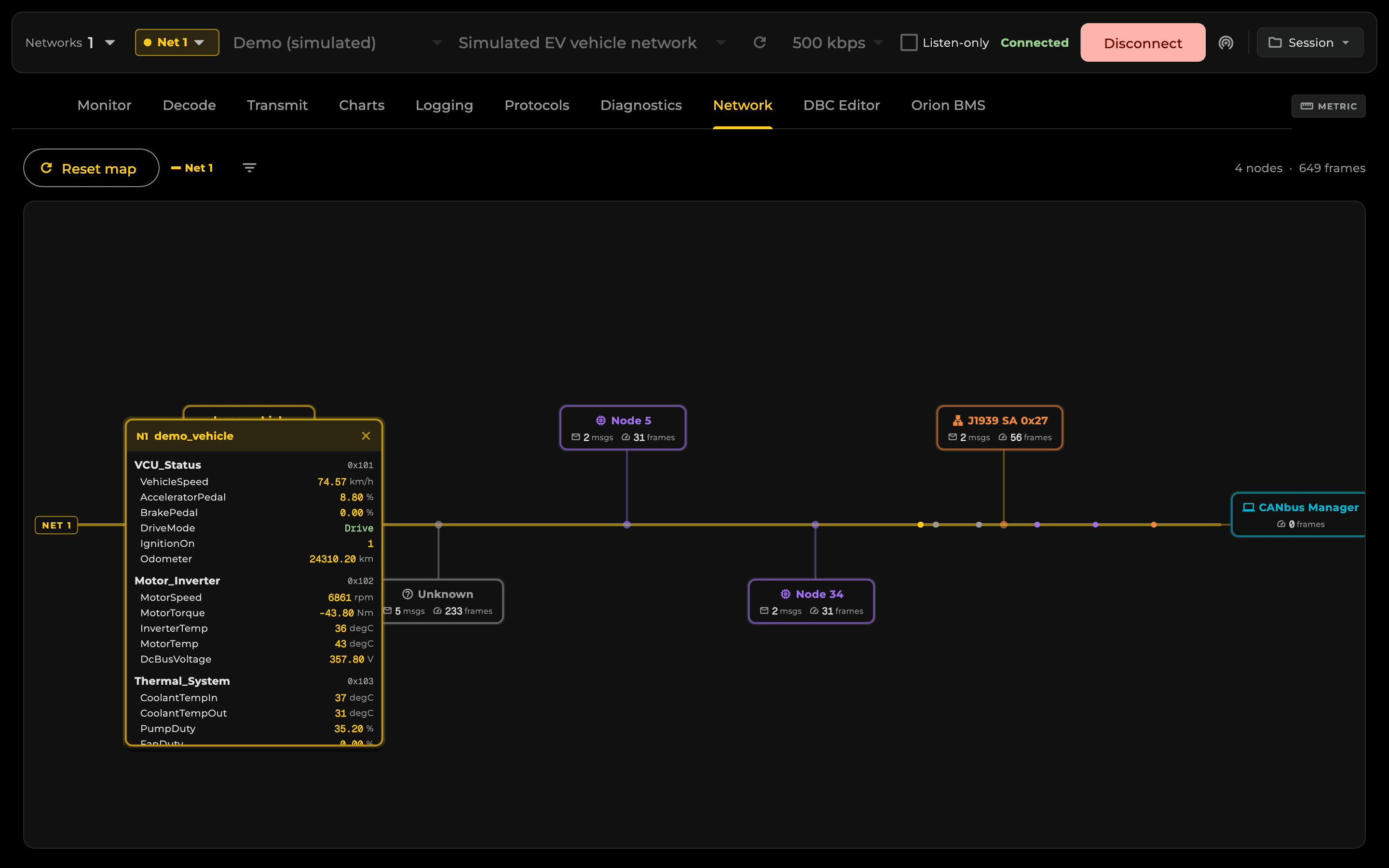Screen dimensions: 1389x868
Task: Click the Motor_Inverter message header
Action: (254, 581)
